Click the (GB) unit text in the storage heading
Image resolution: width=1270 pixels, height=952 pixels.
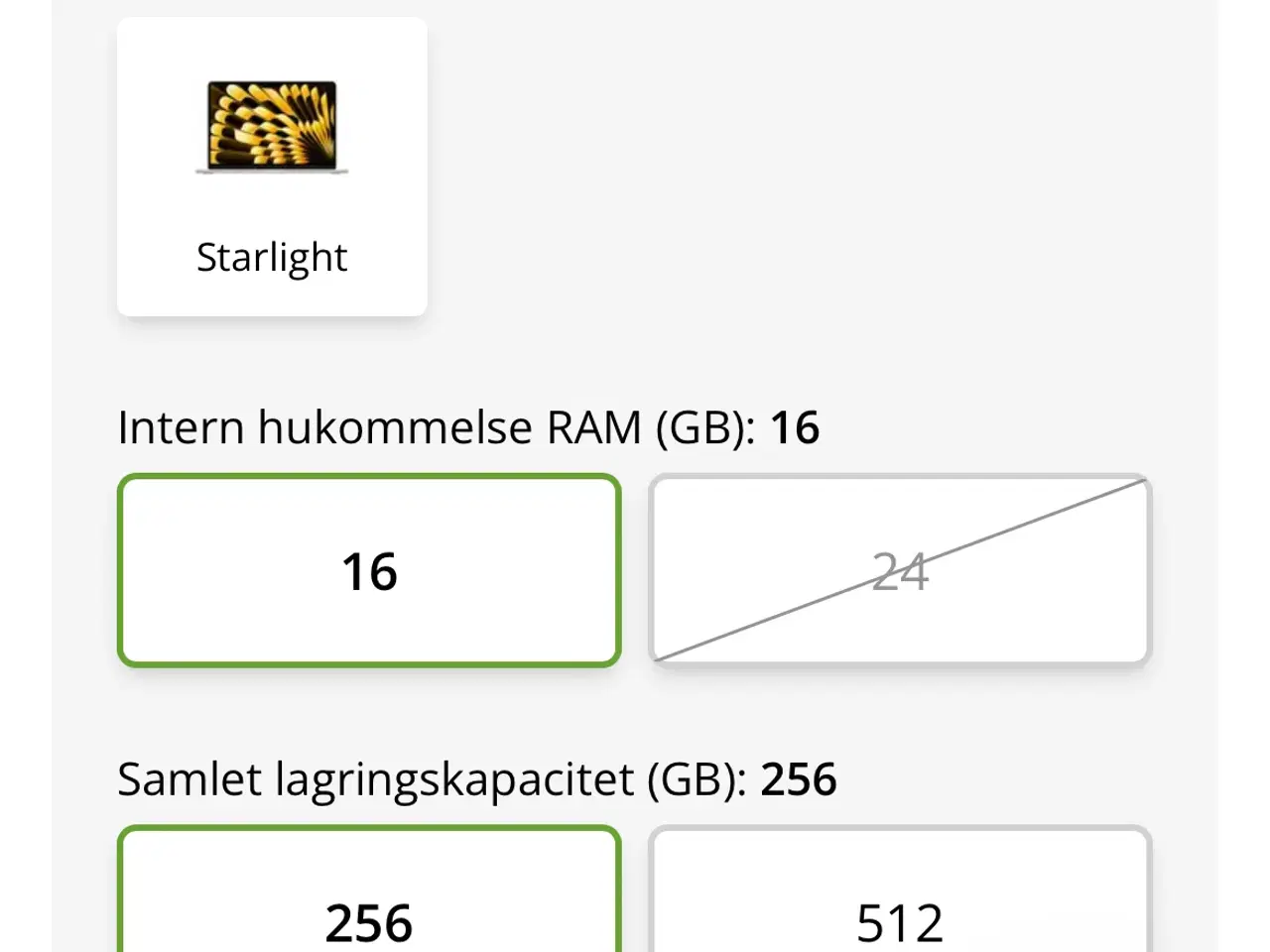click(x=697, y=779)
